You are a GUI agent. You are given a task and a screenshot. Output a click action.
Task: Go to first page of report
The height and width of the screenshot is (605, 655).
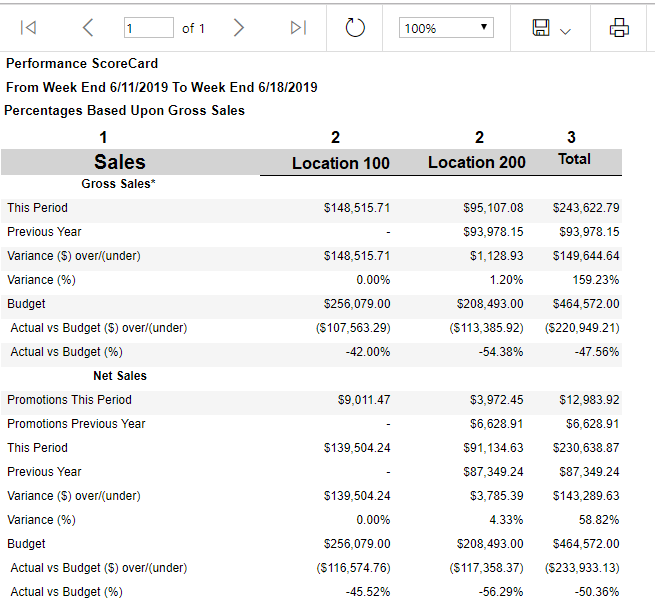[x=28, y=28]
